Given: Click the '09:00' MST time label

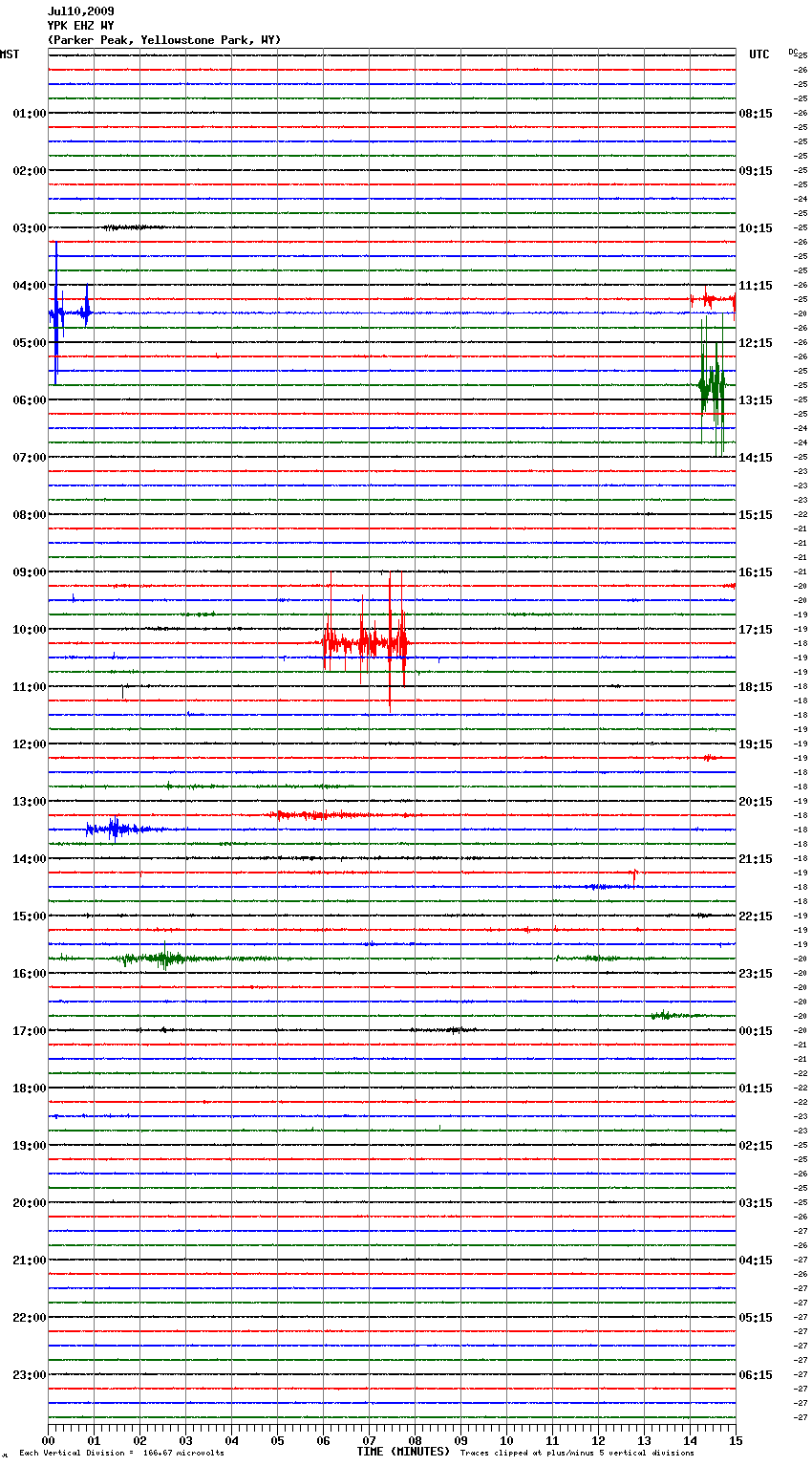Looking at the screenshot, I should pos(29,572).
